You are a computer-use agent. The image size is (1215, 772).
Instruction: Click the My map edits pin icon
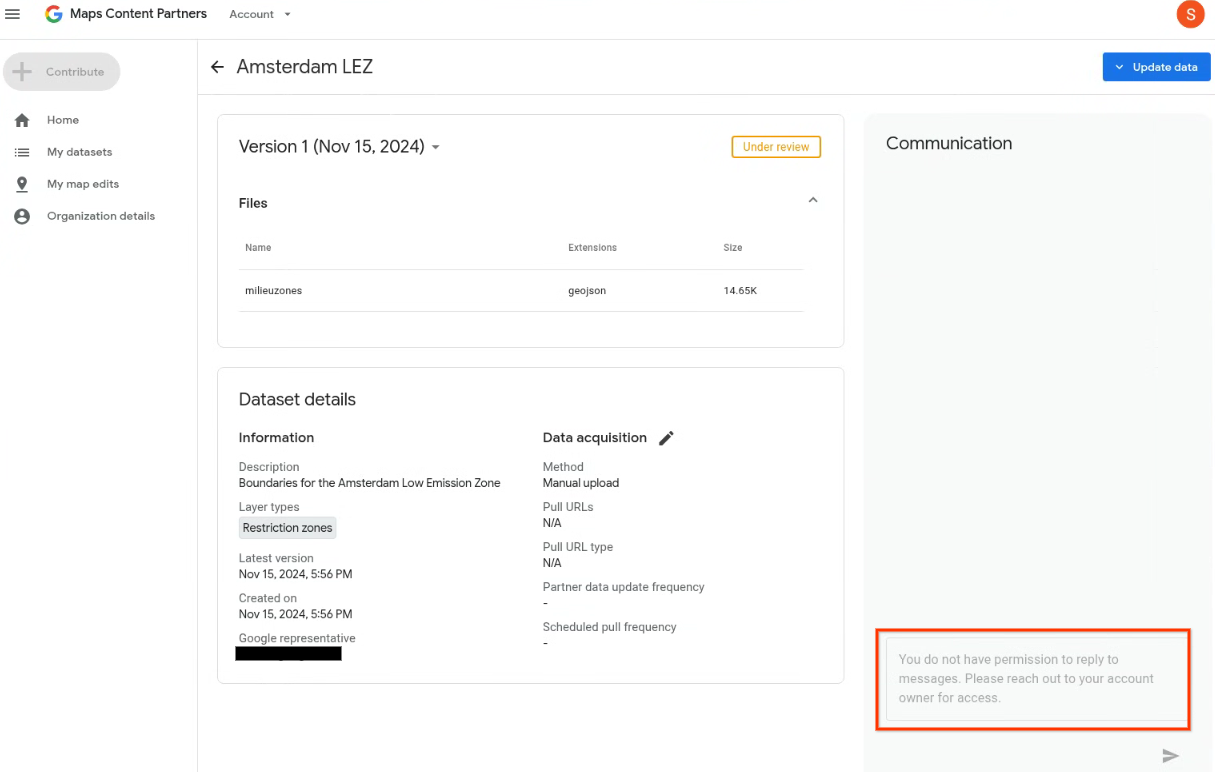pos(22,184)
